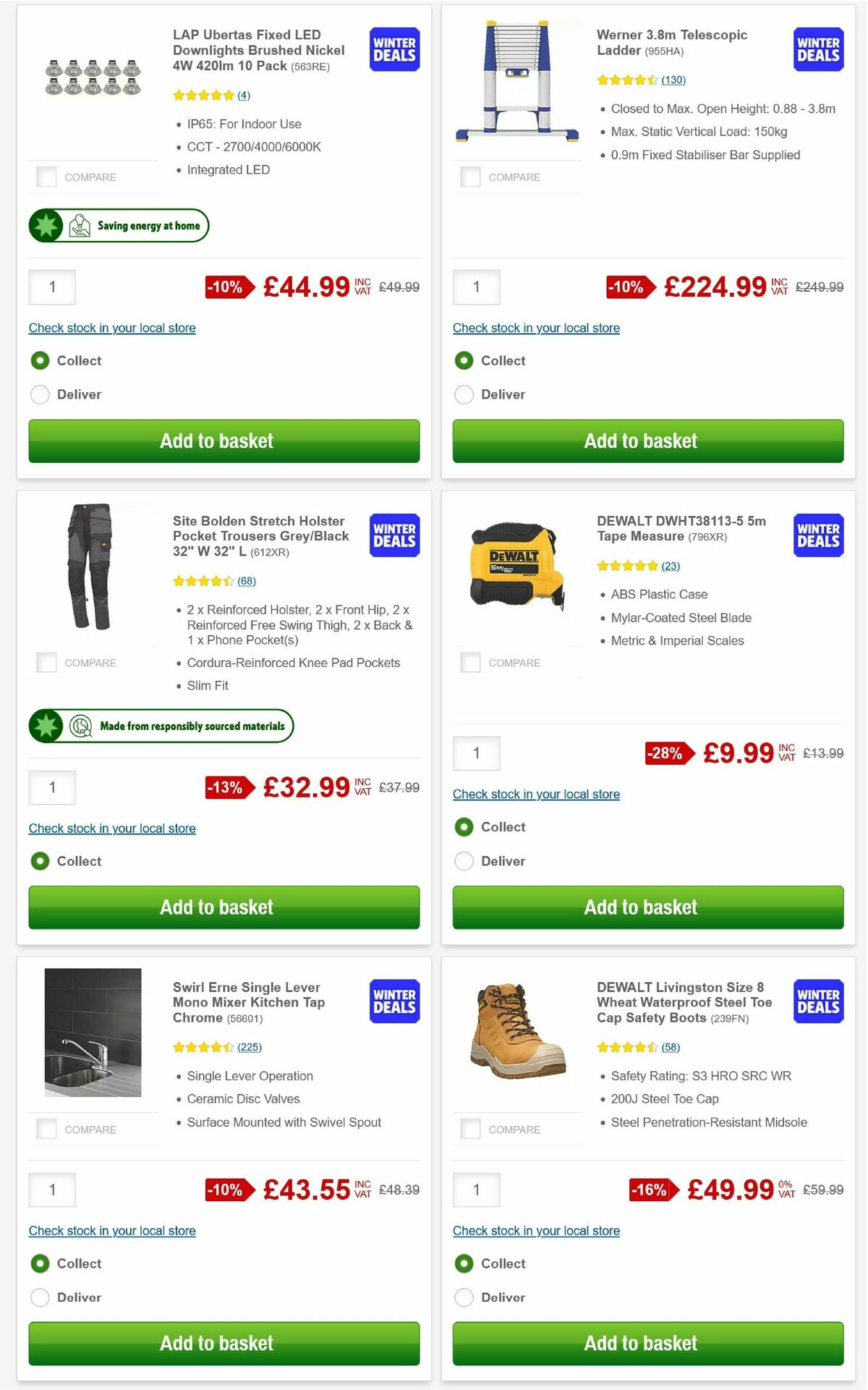The image size is (868, 1390).
Task: Check Compare on the Swirl Erne kitchen tap
Action: coord(47,1129)
